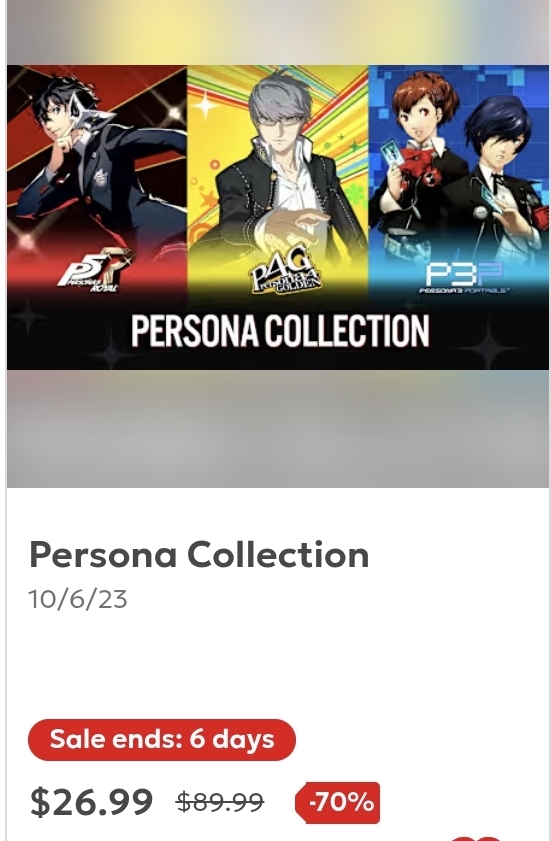Select the Persona 4 Golden yellow artwork panel
Image resolution: width=551 pixels, height=841 pixels.
click(278, 182)
